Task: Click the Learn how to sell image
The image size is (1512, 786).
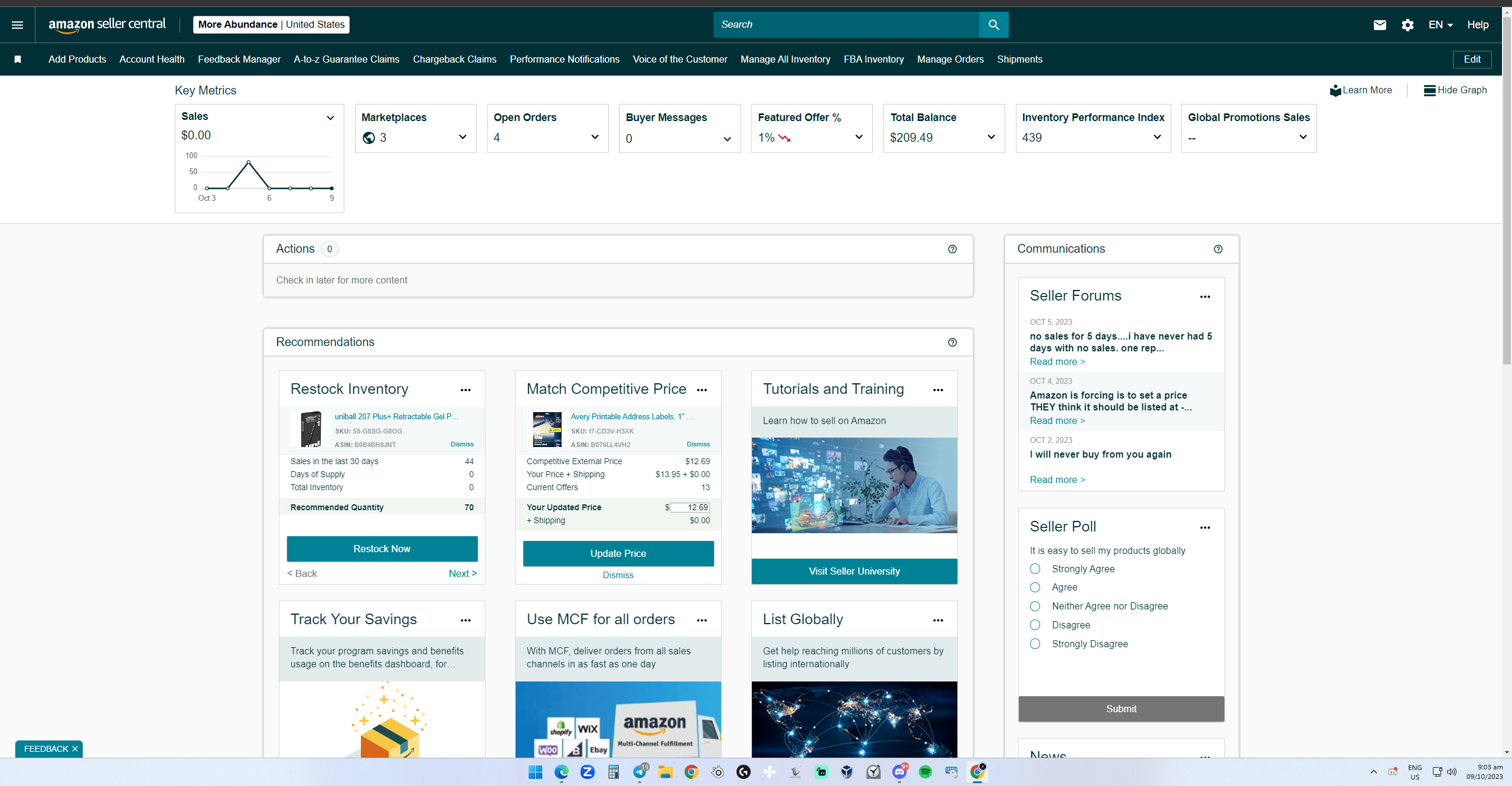Action: tap(855, 485)
